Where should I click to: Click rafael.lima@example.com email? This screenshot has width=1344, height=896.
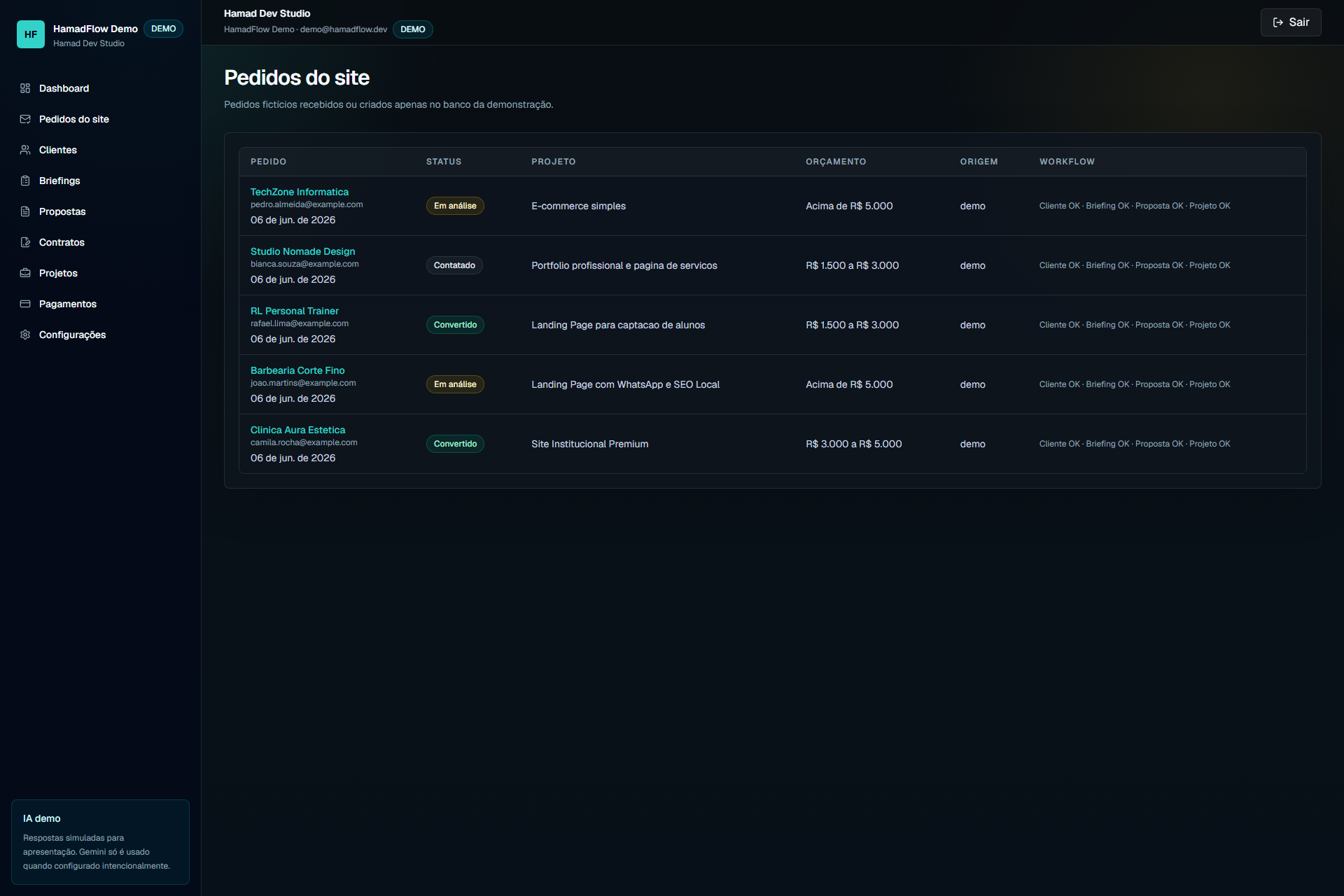[300, 323]
